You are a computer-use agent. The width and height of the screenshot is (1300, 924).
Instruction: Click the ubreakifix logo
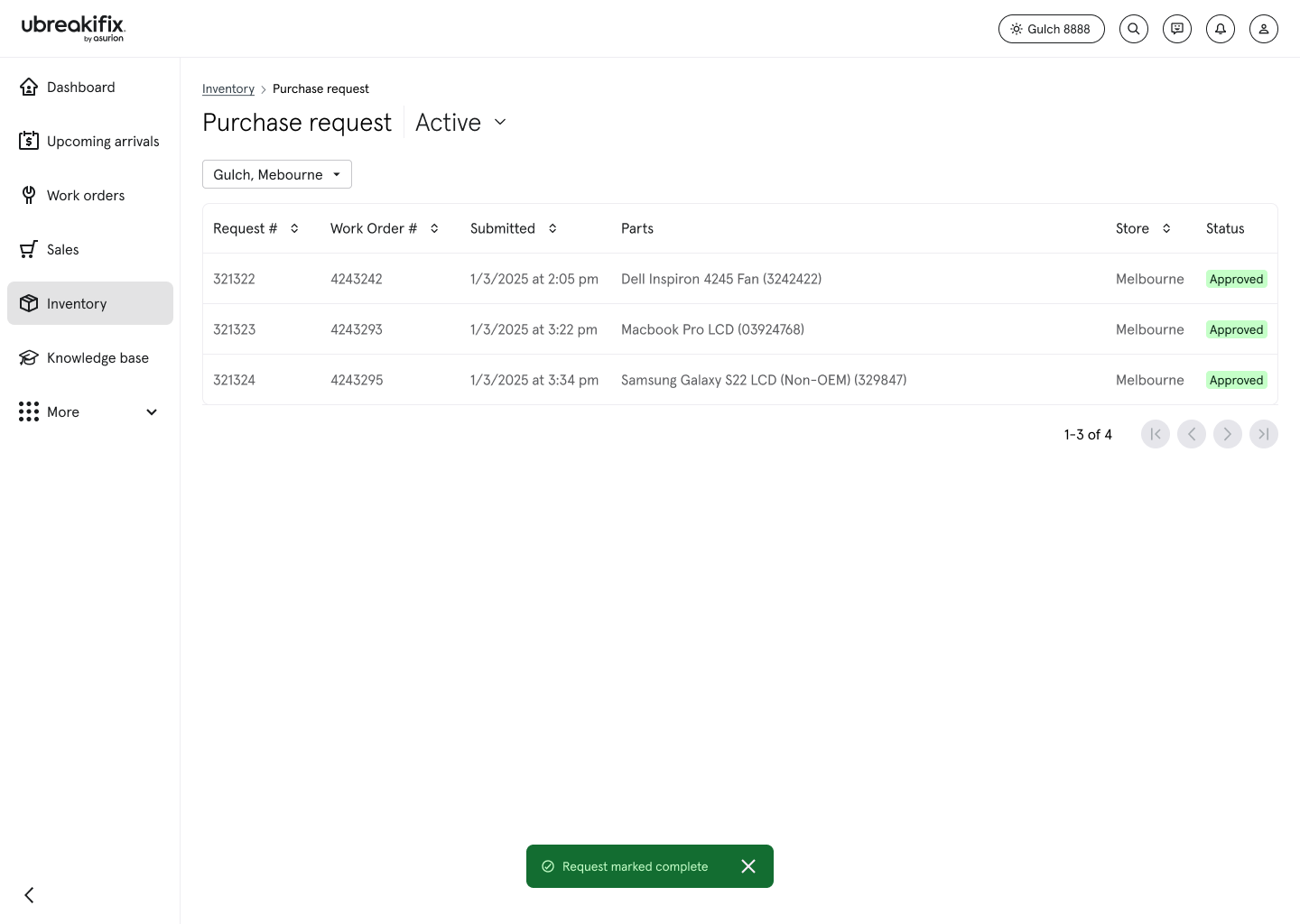pos(73,28)
